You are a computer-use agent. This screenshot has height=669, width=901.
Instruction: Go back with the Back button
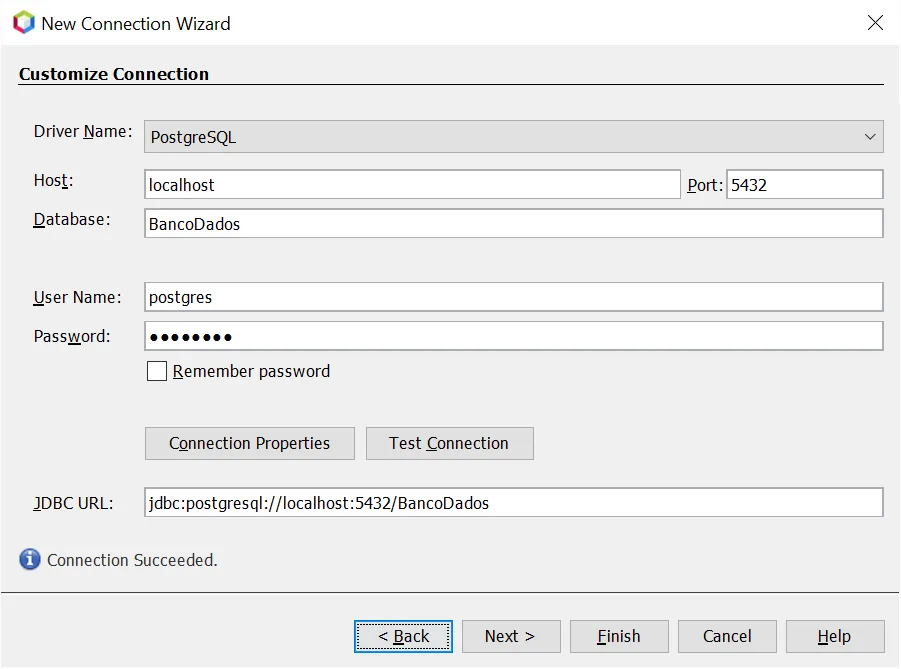403,637
